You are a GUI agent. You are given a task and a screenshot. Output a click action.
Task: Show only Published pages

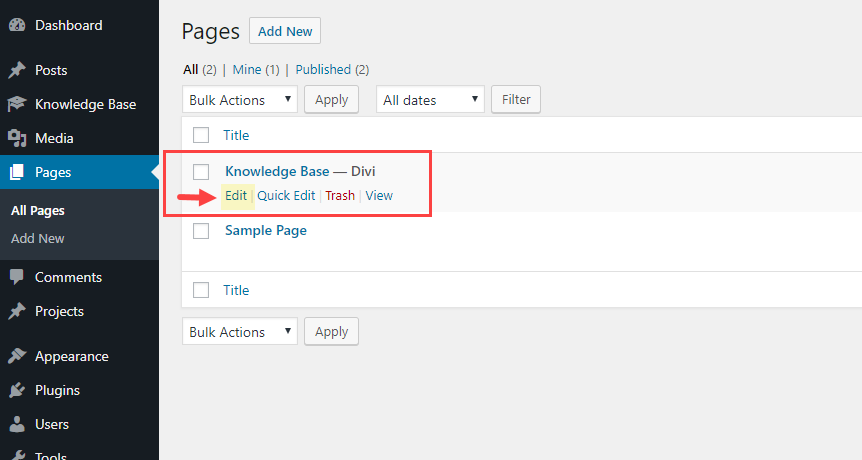tap(332, 70)
